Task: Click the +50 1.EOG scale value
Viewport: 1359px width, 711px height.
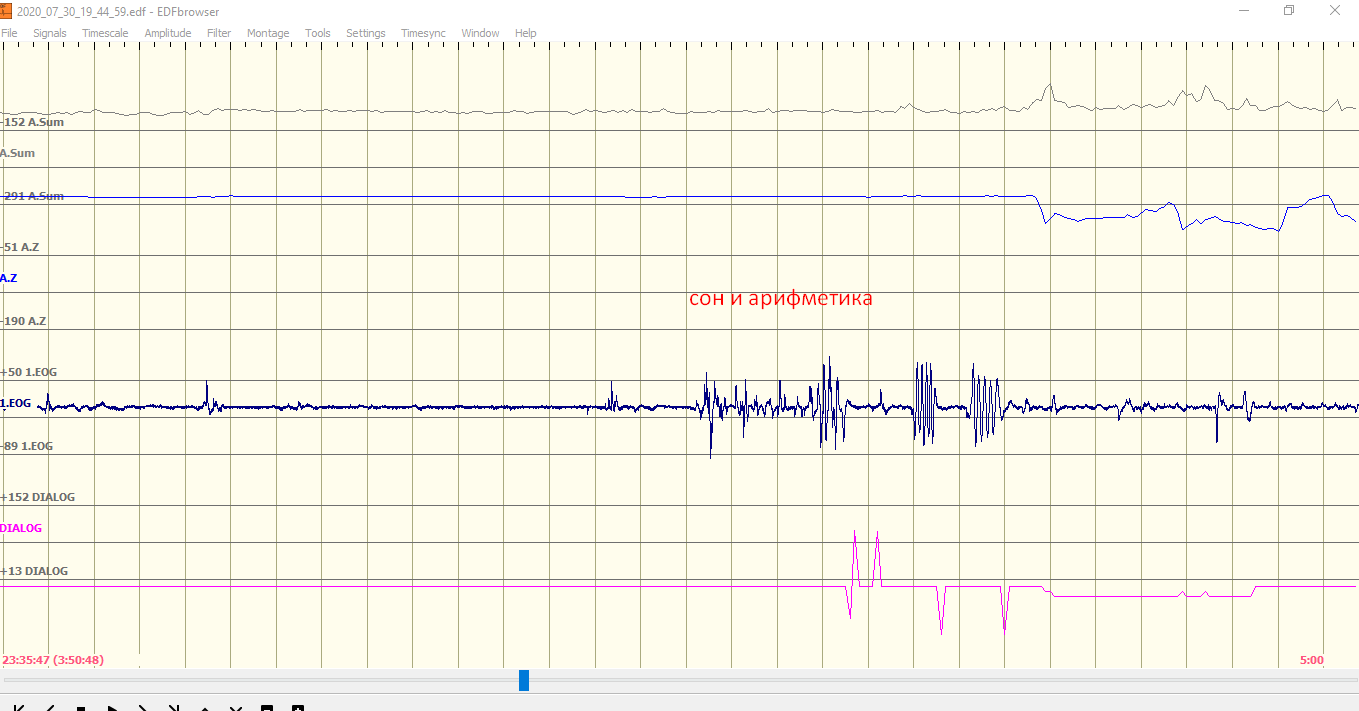Action: pos(29,372)
